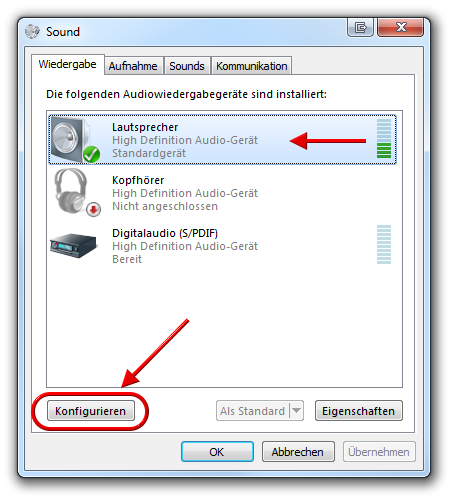The height and width of the screenshot is (498, 453).
Task: Click the restore window button beside close
Action: coord(360,27)
